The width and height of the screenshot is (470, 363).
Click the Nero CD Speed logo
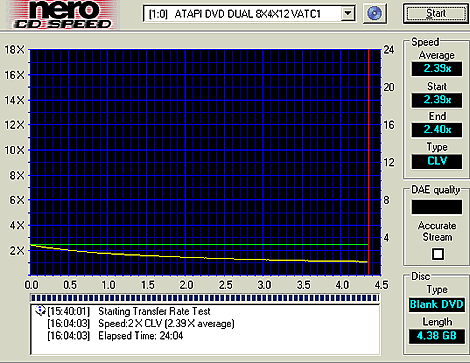click(x=63, y=15)
